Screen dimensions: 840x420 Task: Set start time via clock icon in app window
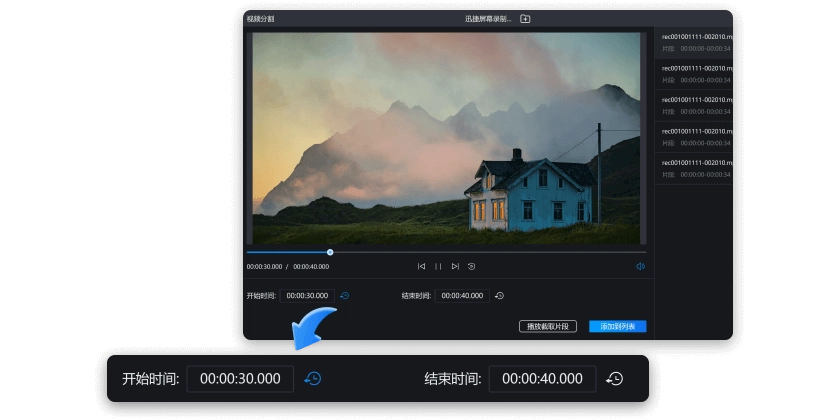pyautogui.click(x=344, y=296)
